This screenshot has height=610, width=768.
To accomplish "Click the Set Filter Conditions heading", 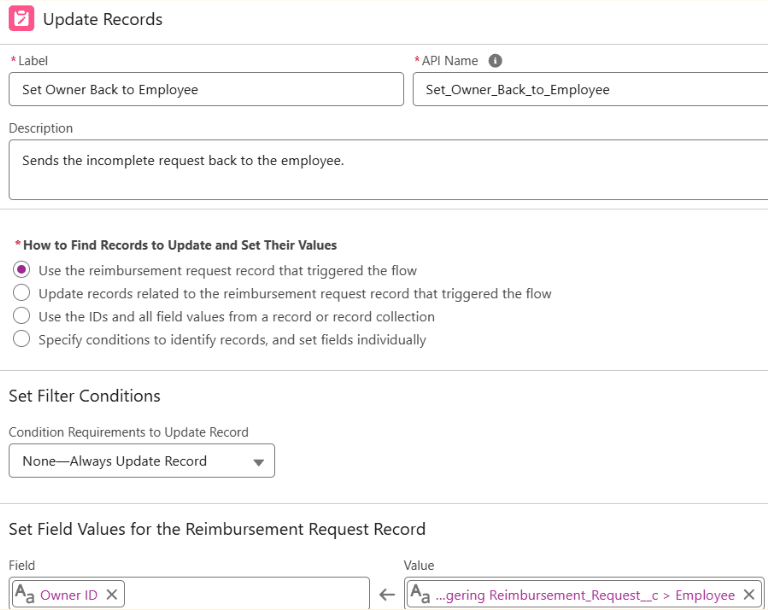I will pyautogui.click(x=84, y=396).
